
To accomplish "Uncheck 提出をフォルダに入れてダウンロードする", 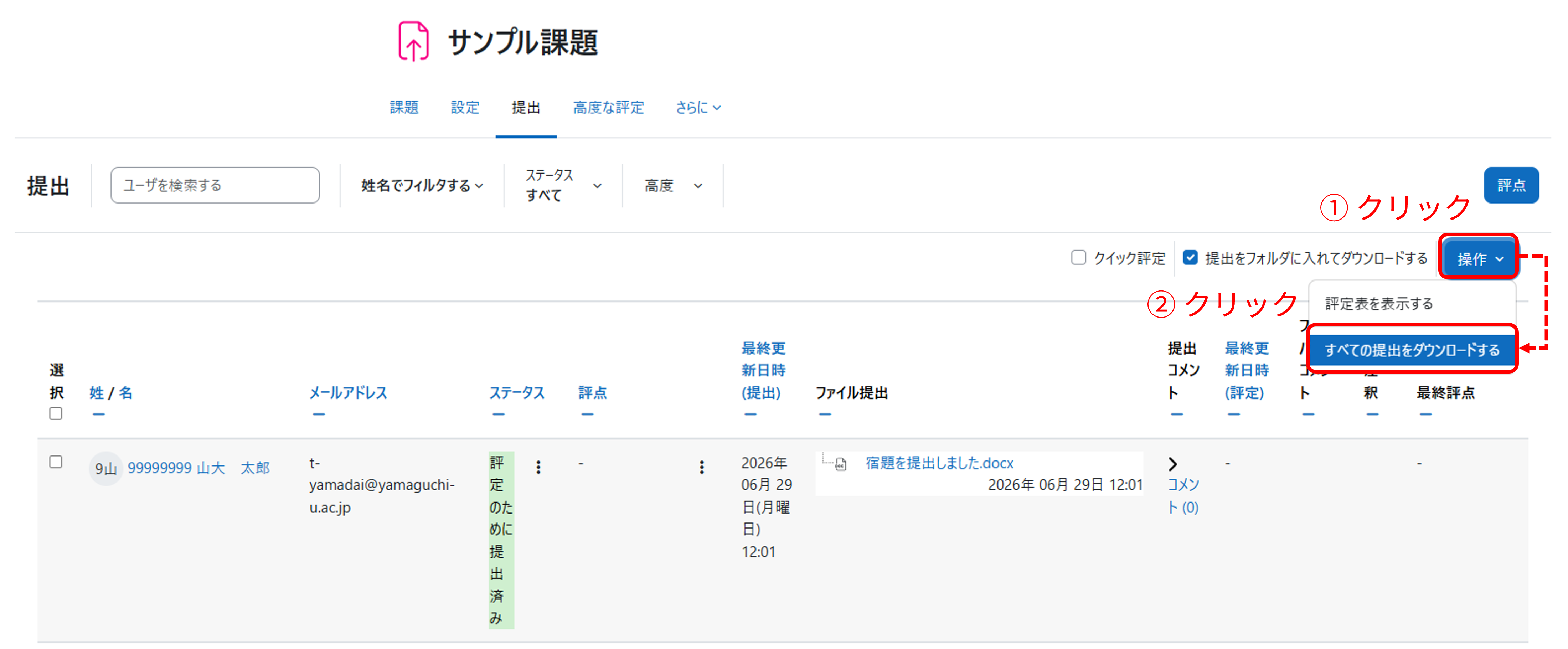I will [x=1190, y=258].
